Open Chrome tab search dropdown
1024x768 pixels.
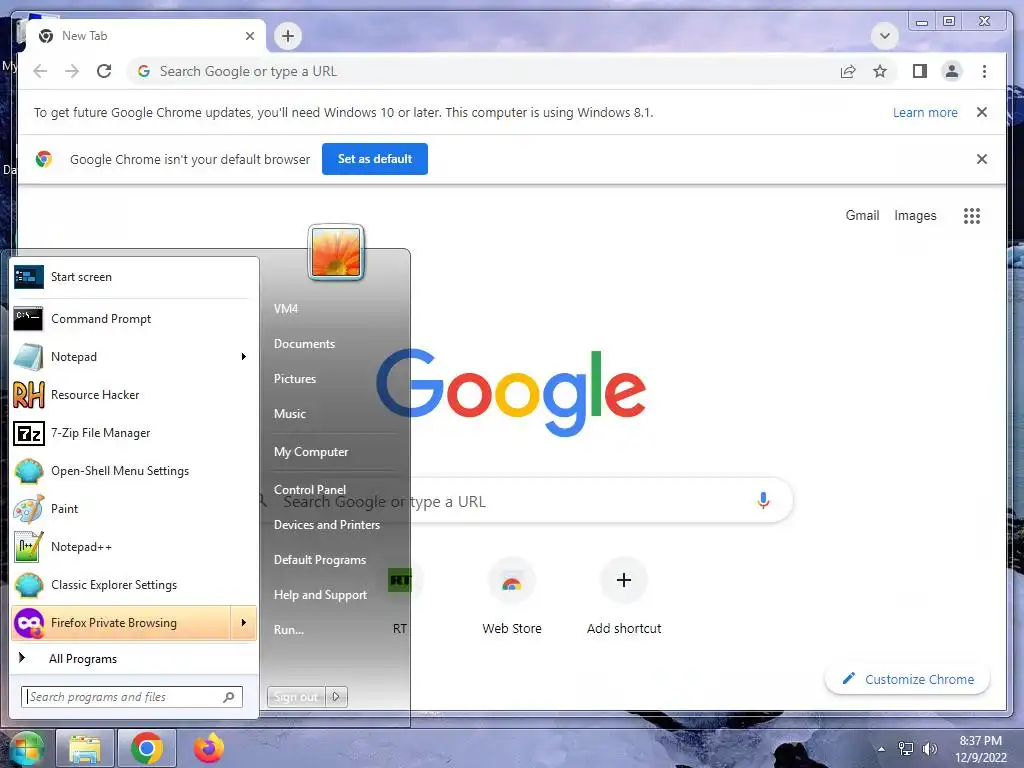884,35
